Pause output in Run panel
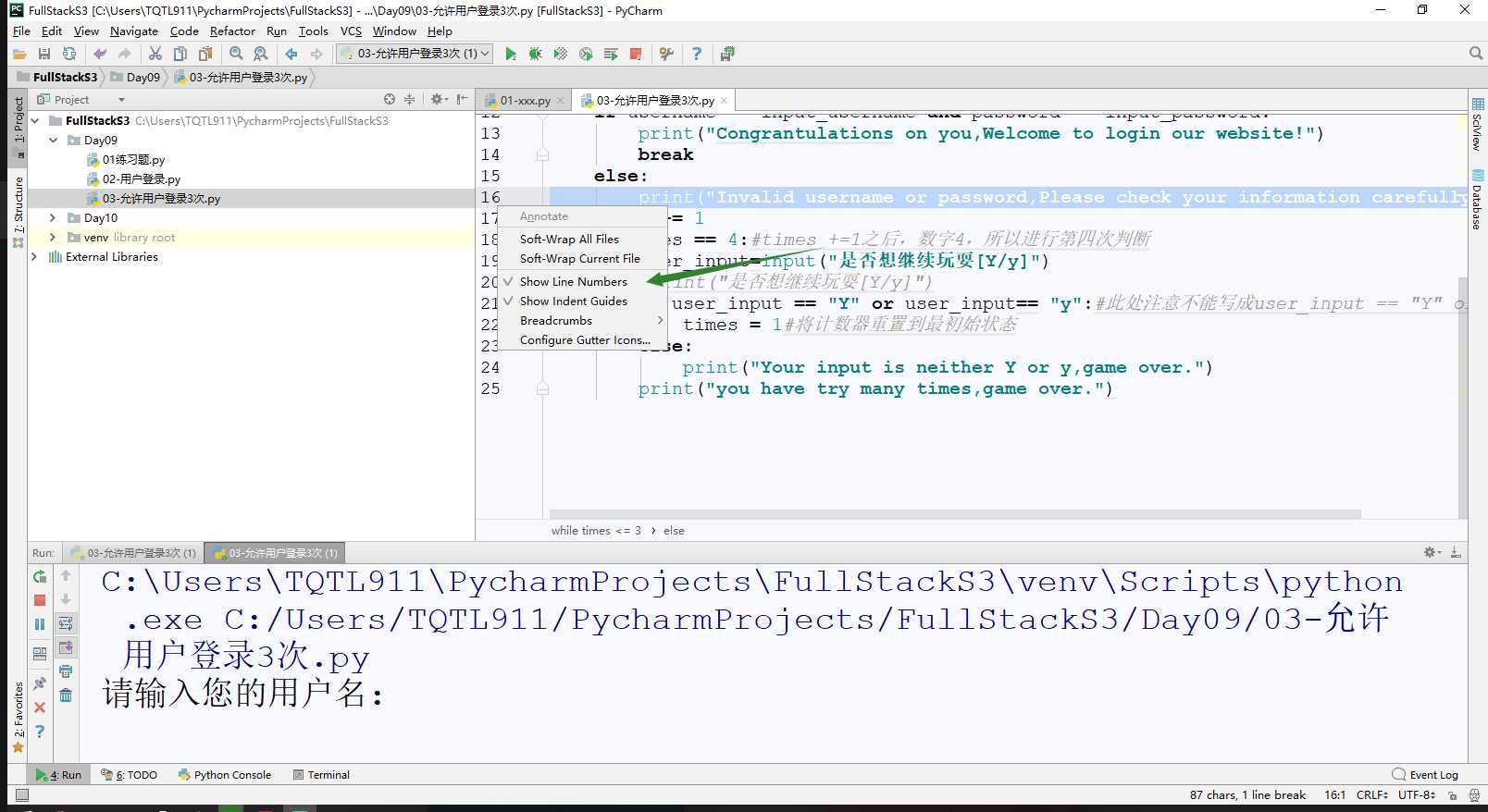The height and width of the screenshot is (812, 1488). (x=40, y=624)
